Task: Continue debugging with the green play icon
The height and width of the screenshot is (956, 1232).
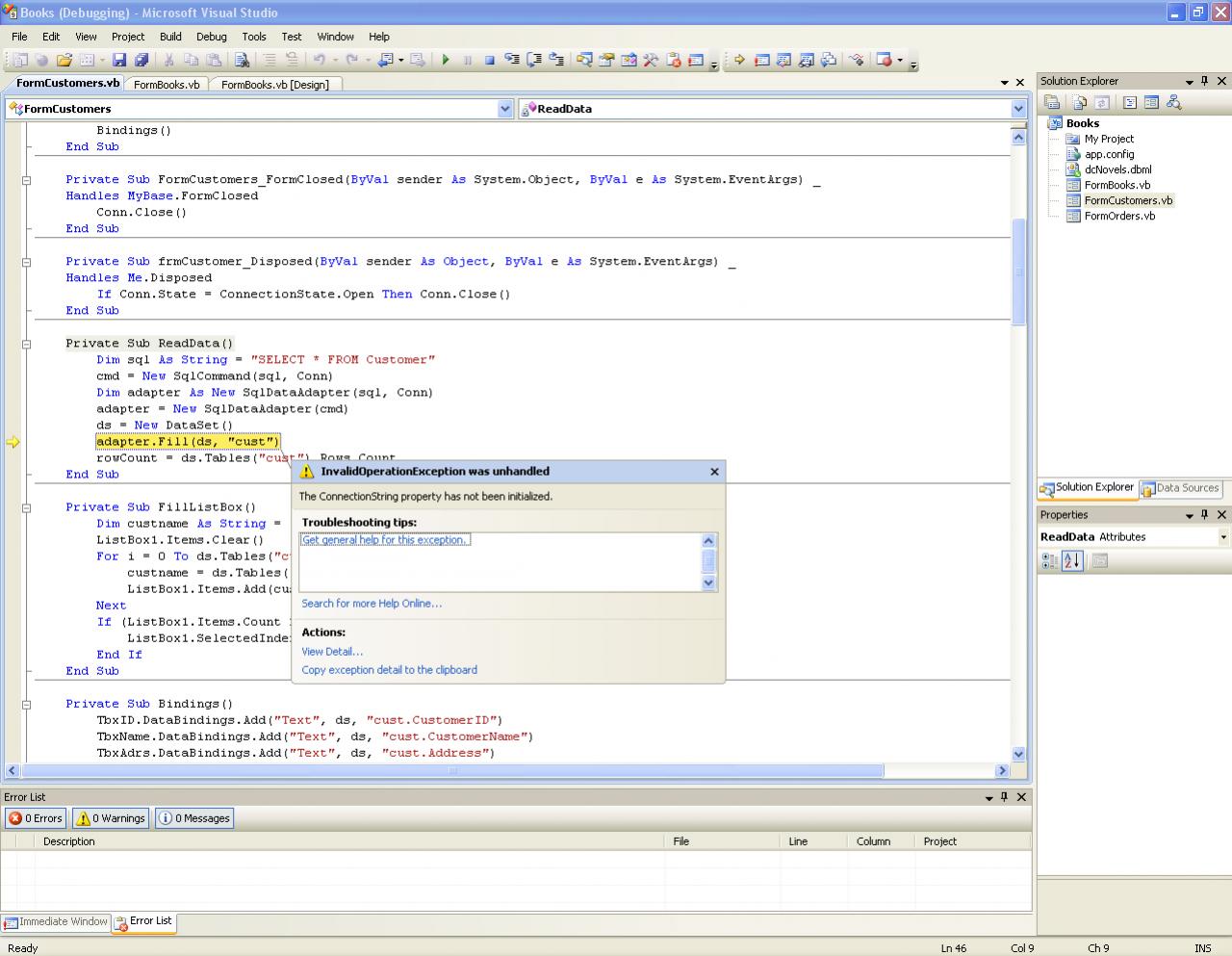Action: [x=446, y=60]
